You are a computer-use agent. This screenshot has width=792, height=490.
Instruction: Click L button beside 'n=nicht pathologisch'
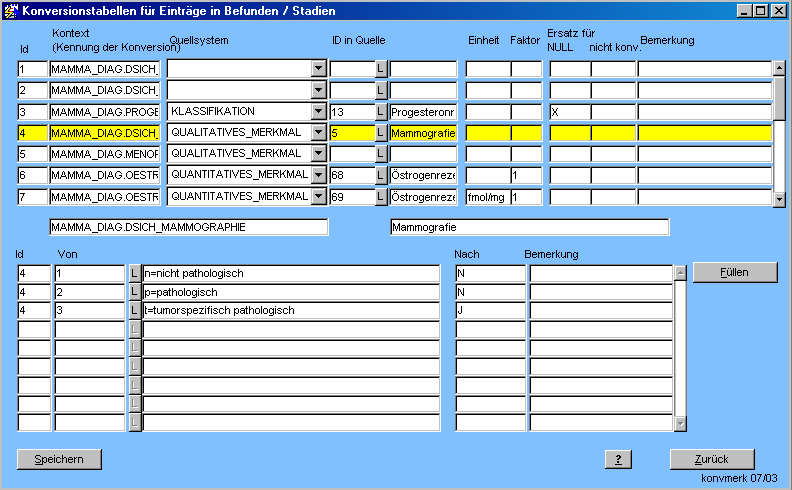[x=135, y=273]
